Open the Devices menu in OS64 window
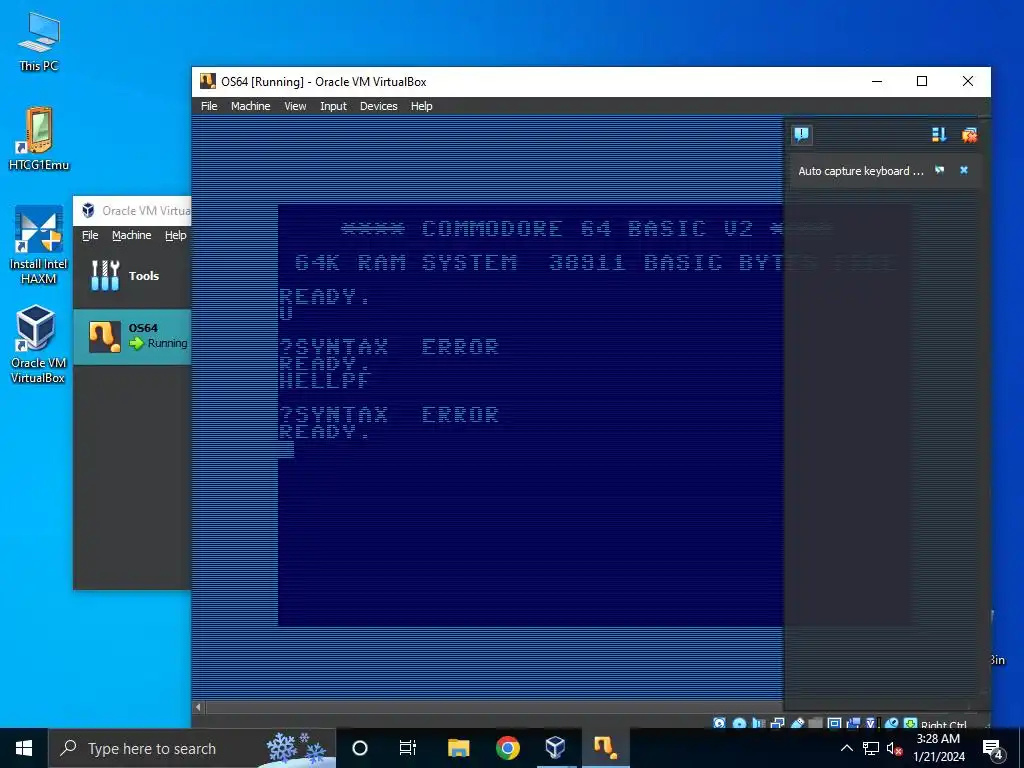 (378, 106)
